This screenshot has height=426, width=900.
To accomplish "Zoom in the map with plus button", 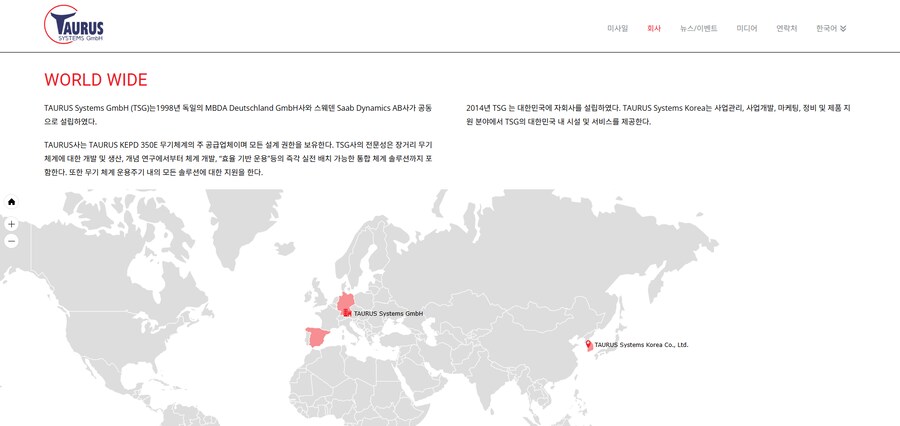I will 11,224.
